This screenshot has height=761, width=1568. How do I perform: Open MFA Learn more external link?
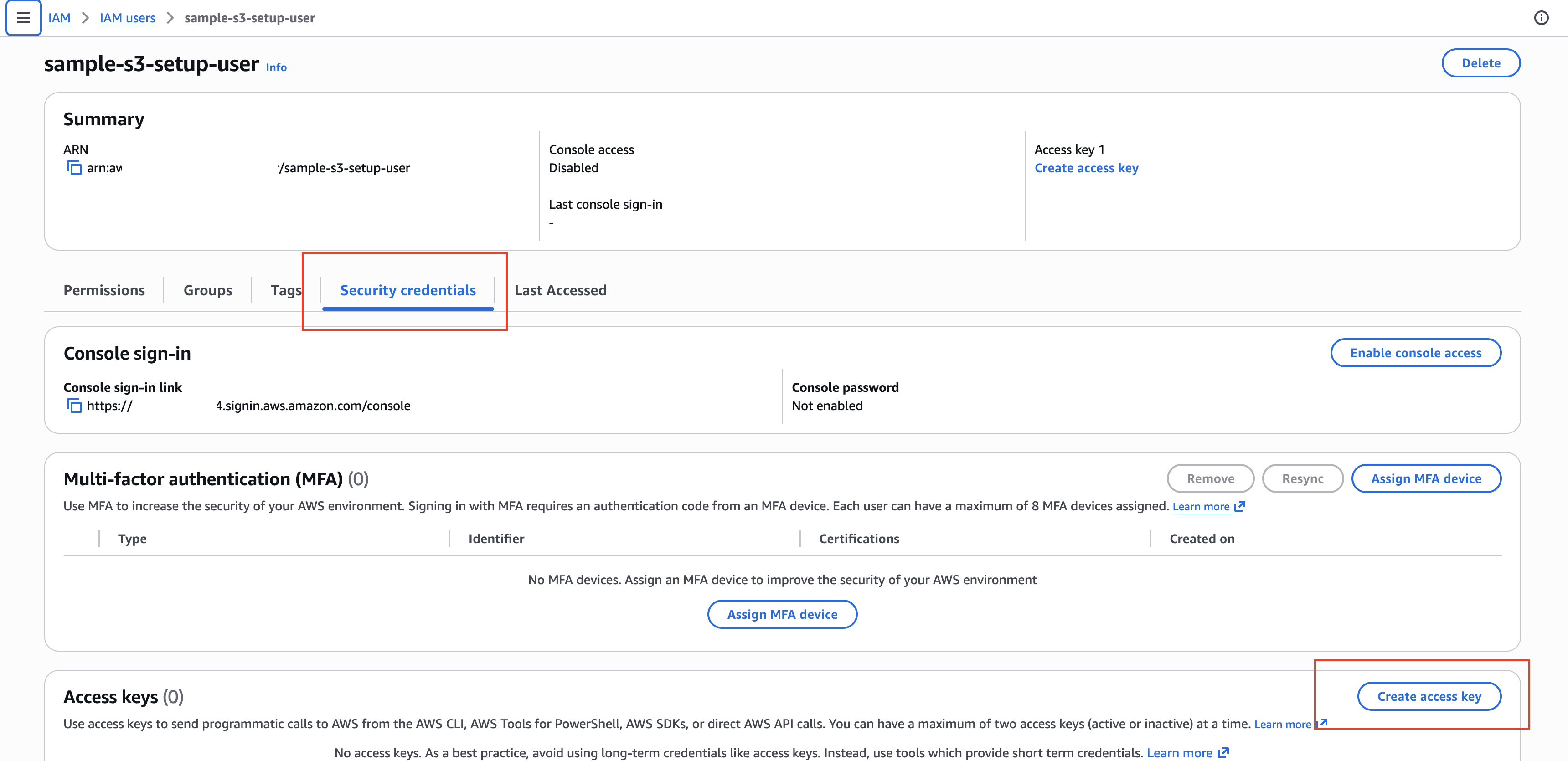pos(1209,506)
